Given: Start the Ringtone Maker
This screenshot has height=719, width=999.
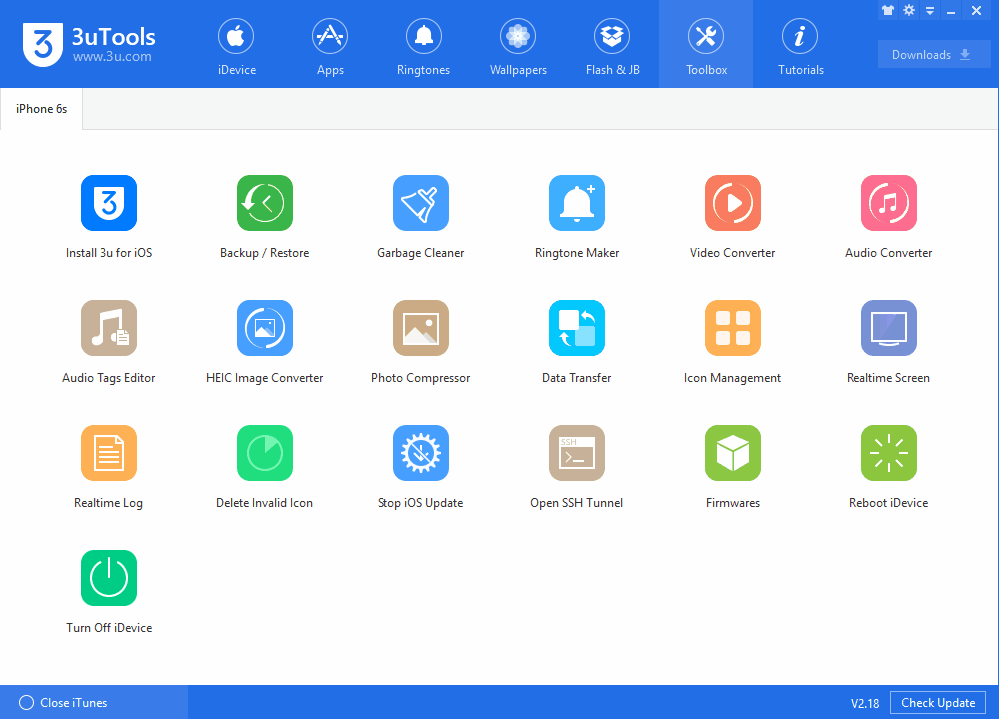Looking at the screenshot, I should pyautogui.click(x=577, y=203).
